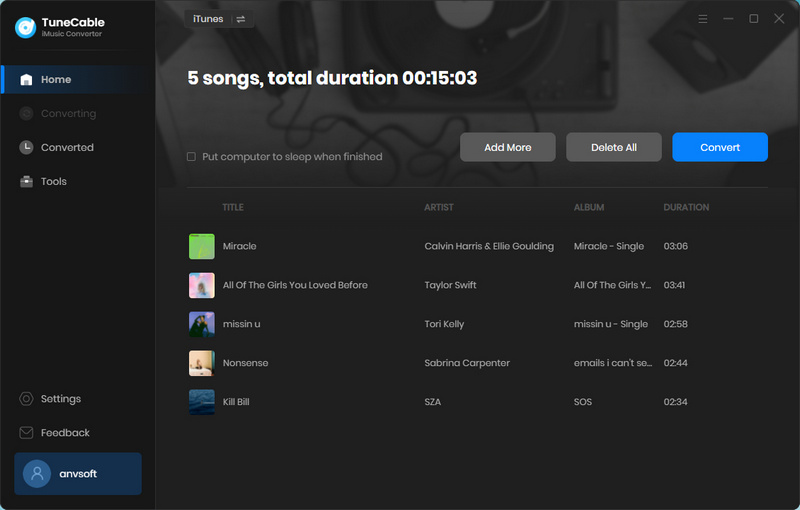Image resolution: width=800 pixels, height=510 pixels.
Task: Click the Settings gear icon
Action: tap(26, 399)
